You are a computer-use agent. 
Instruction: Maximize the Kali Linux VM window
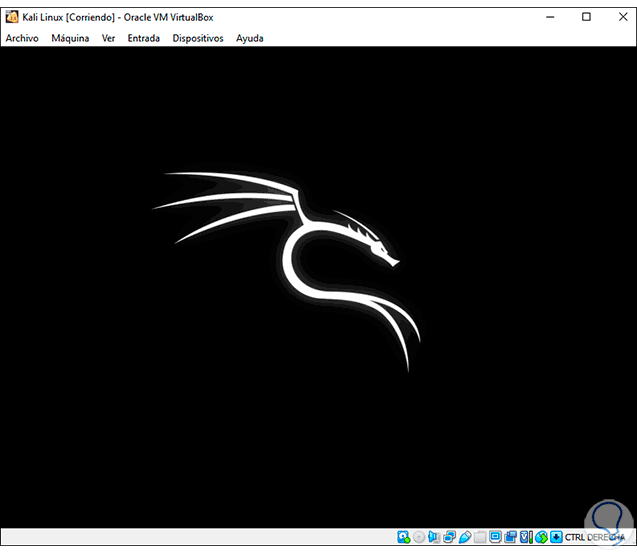pos(586,17)
